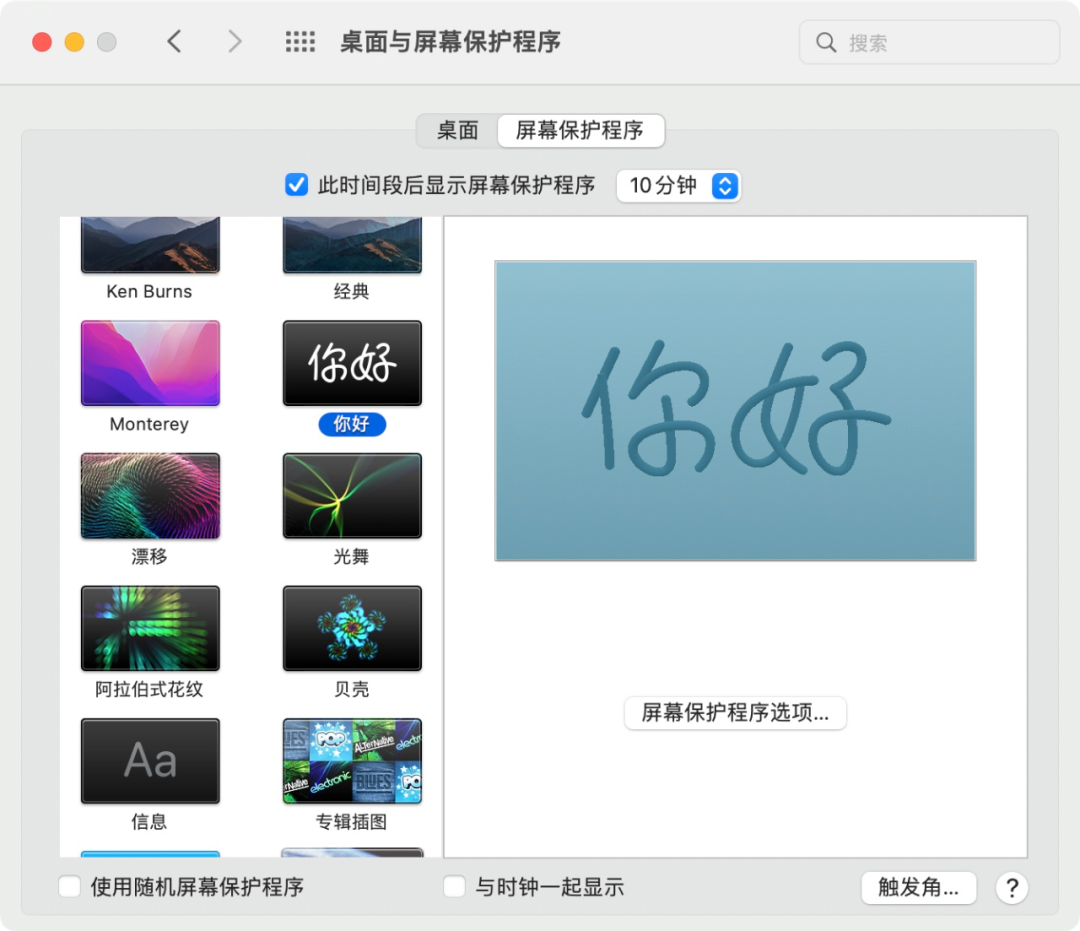Open the 10 分钟 duration dropdown
Image resolution: width=1080 pixels, height=931 pixels.
678,185
